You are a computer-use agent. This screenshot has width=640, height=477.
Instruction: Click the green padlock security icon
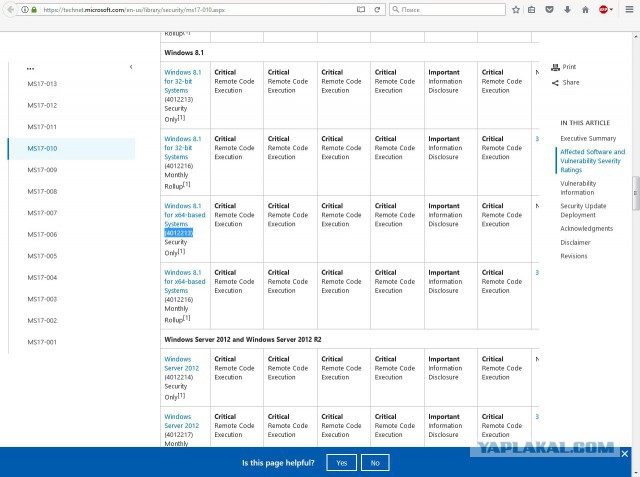pos(34,9)
